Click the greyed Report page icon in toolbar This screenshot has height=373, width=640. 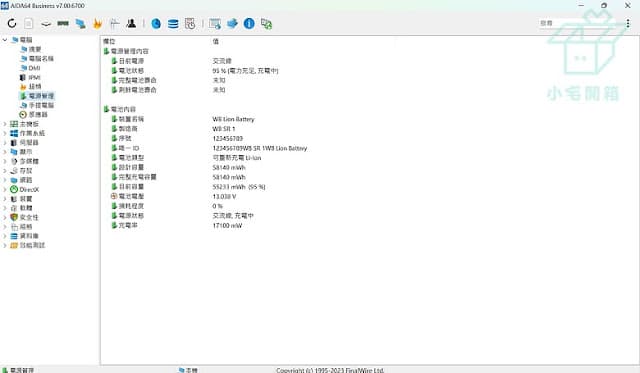click(x=29, y=24)
